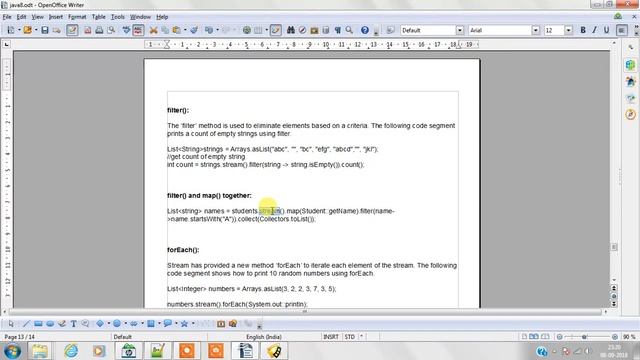Viewport: 640px width, 360px height.
Task: Click the Insert Table icon
Action: (258, 30)
